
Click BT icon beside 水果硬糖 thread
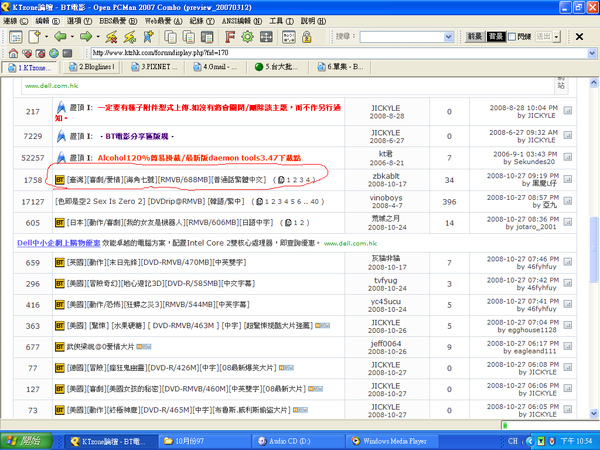pyautogui.click(x=59, y=325)
